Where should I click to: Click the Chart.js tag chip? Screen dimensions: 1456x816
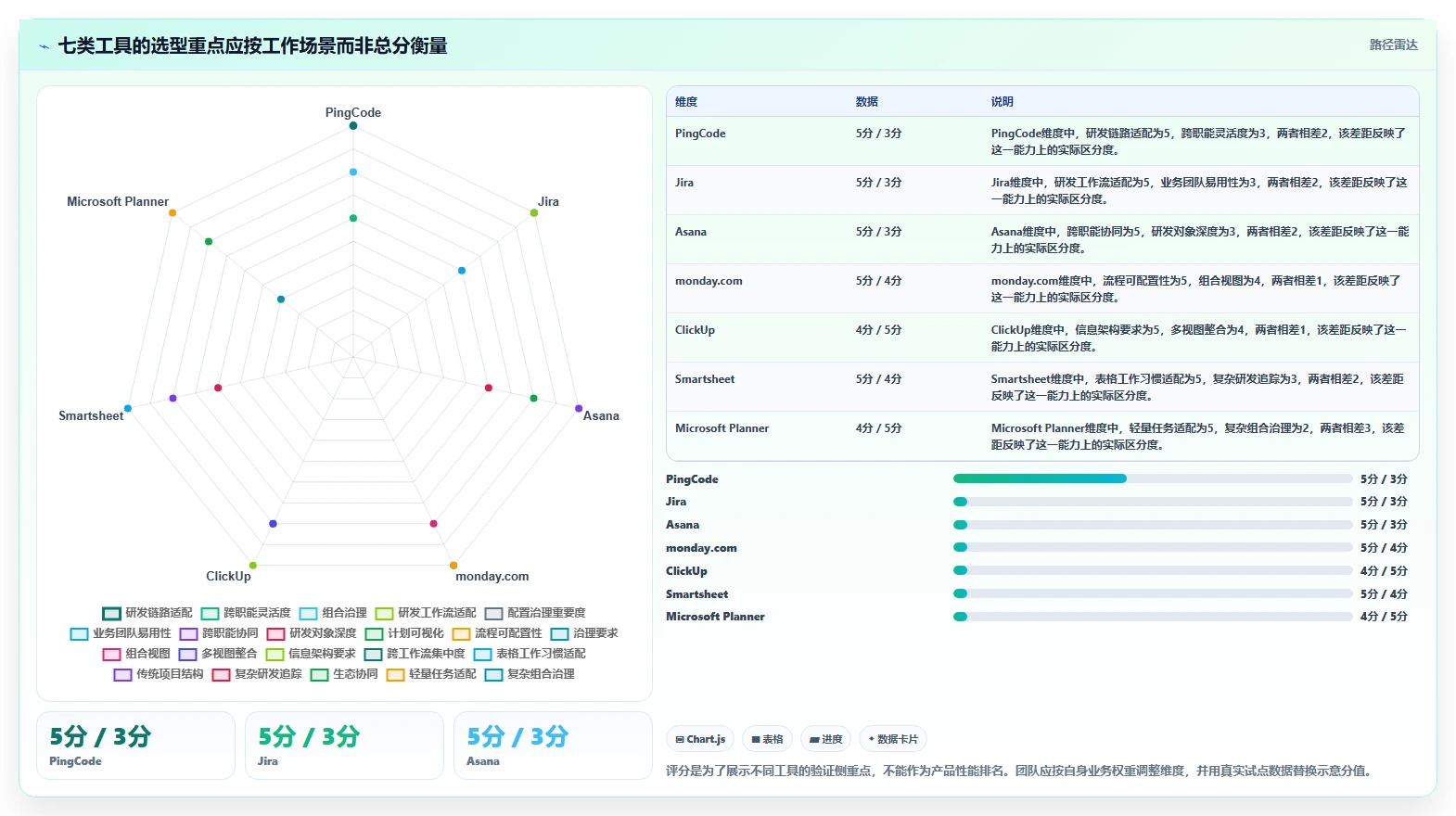(700, 739)
